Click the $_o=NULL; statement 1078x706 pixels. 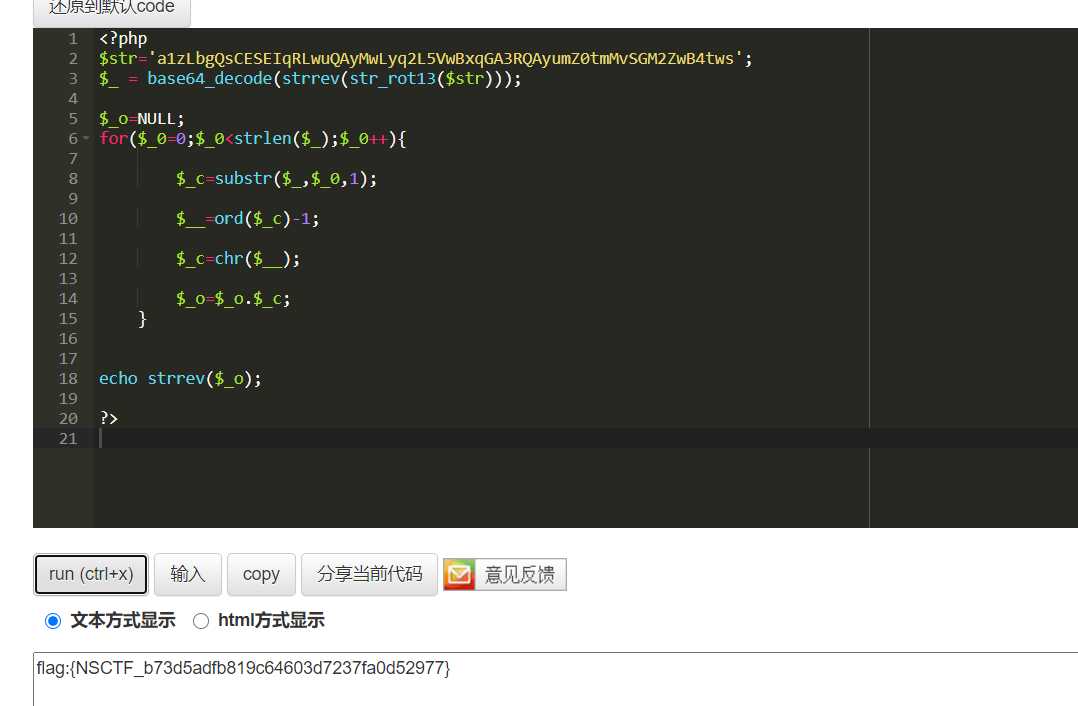142,119
